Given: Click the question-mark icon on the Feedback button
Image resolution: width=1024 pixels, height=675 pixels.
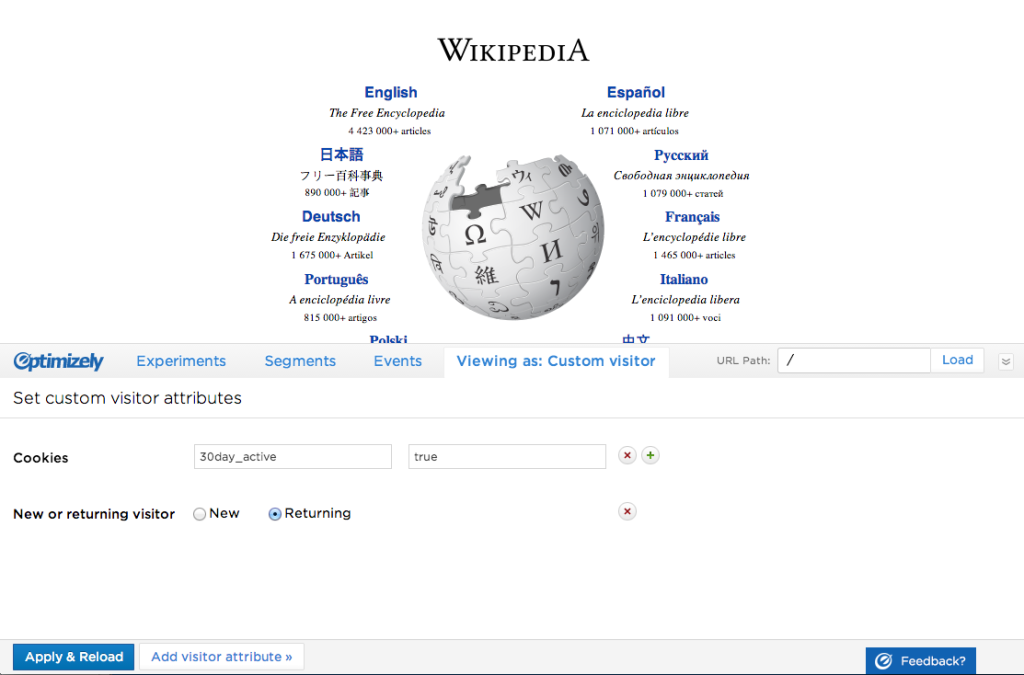Looking at the screenshot, I should coord(883,661).
